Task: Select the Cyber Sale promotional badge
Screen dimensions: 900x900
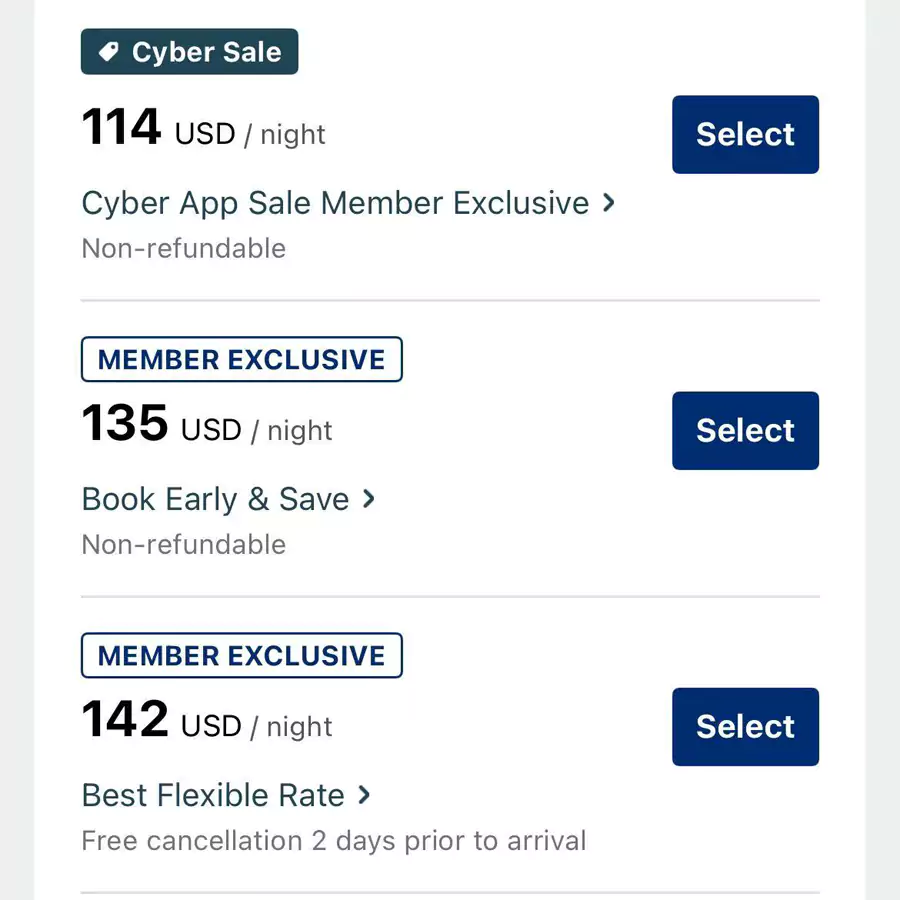Action: 189,51
